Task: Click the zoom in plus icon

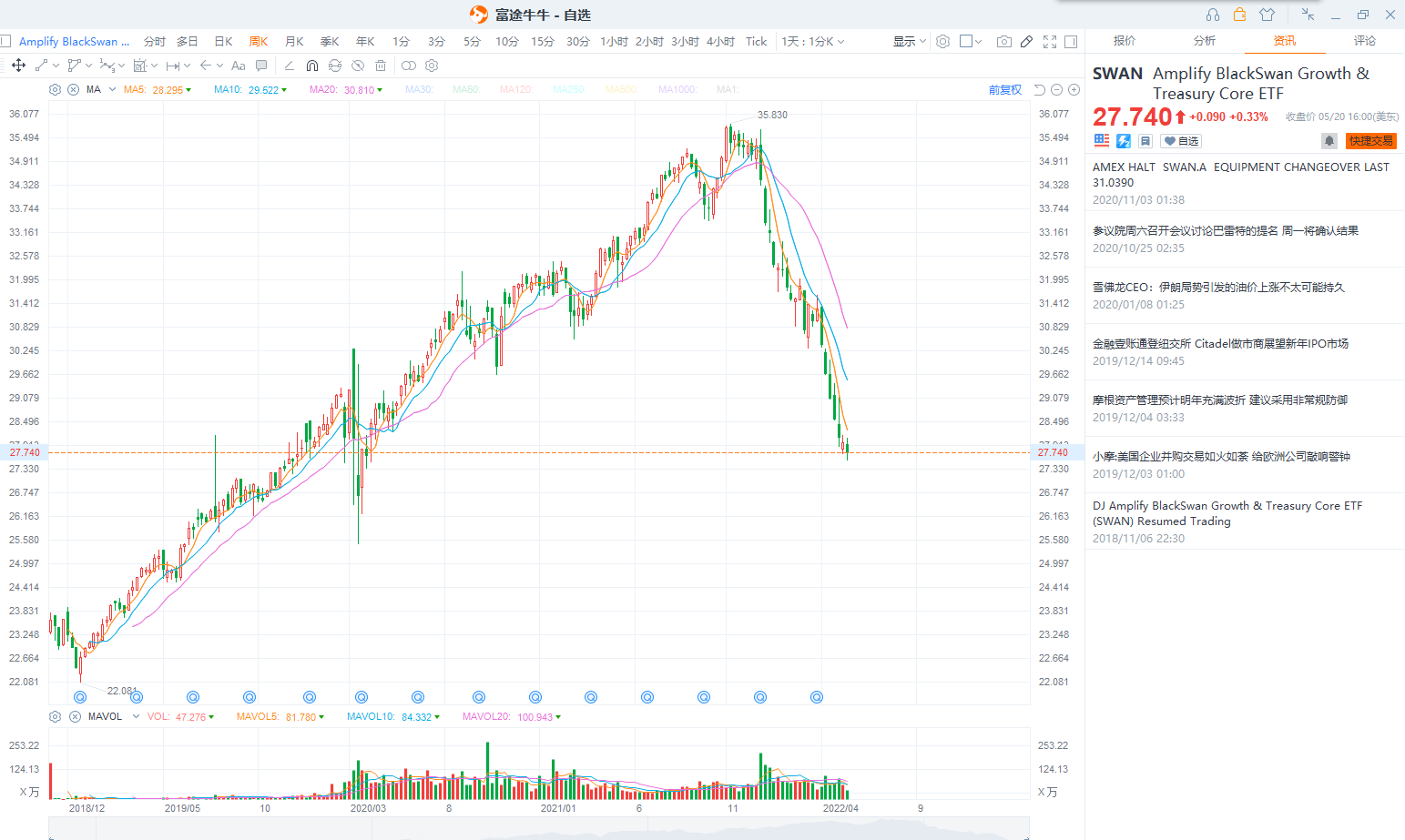Action: pos(1074,89)
